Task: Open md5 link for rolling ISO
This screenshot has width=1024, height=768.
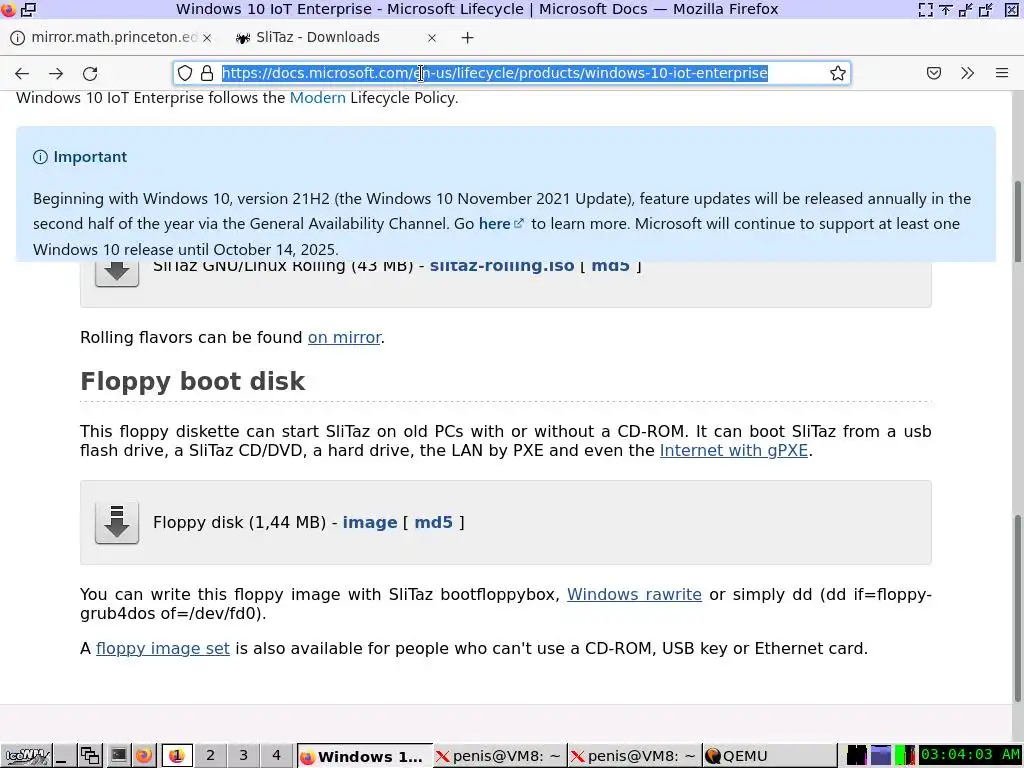Action: 610,266
